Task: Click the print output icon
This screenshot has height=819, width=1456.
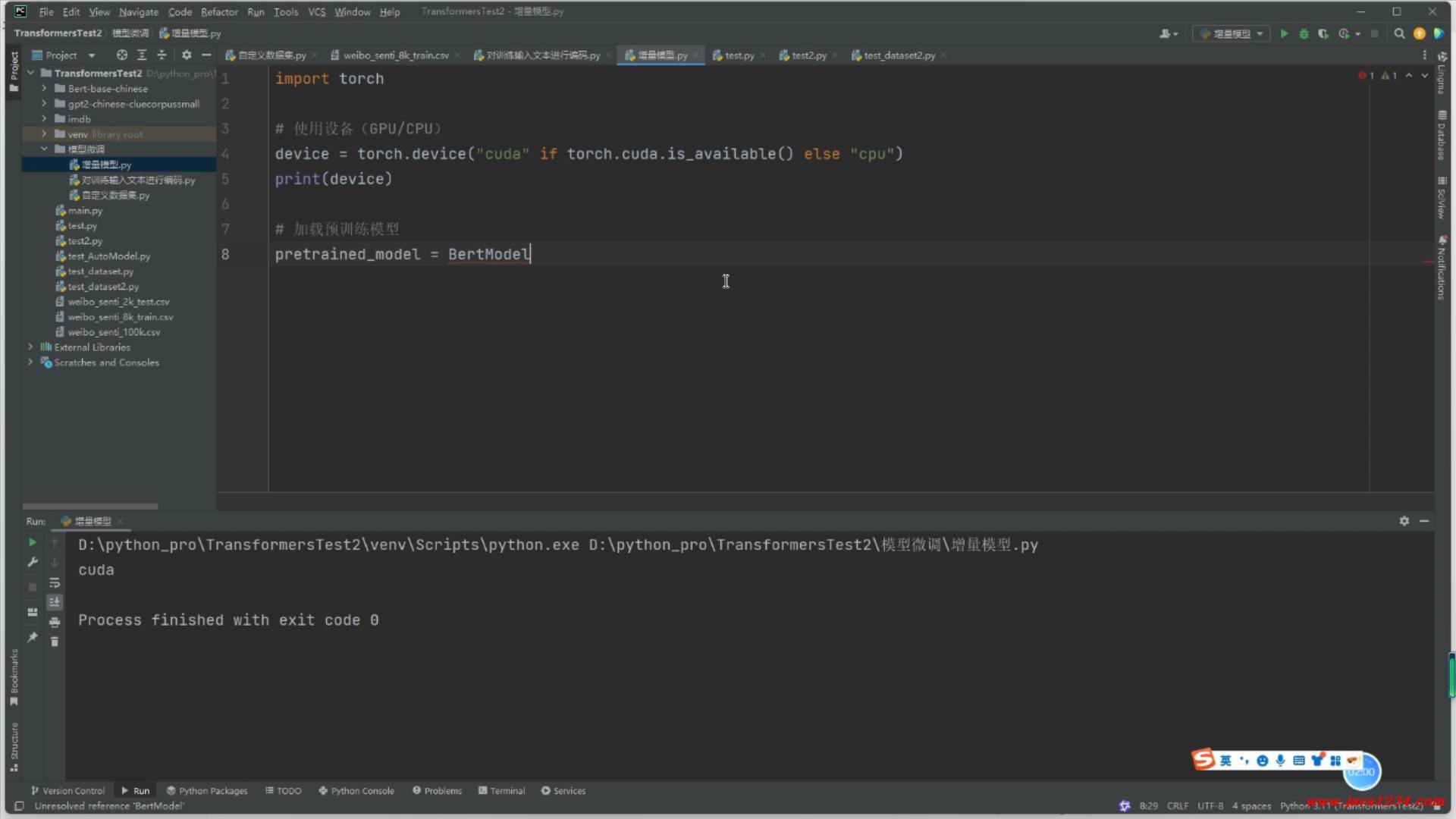Action: coord(55,622)
